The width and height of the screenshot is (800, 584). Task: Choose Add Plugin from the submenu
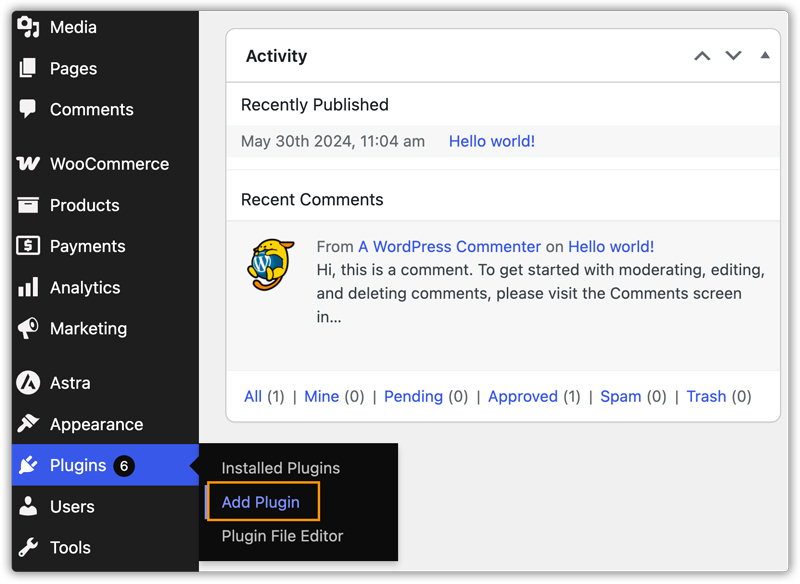(261, 502)
